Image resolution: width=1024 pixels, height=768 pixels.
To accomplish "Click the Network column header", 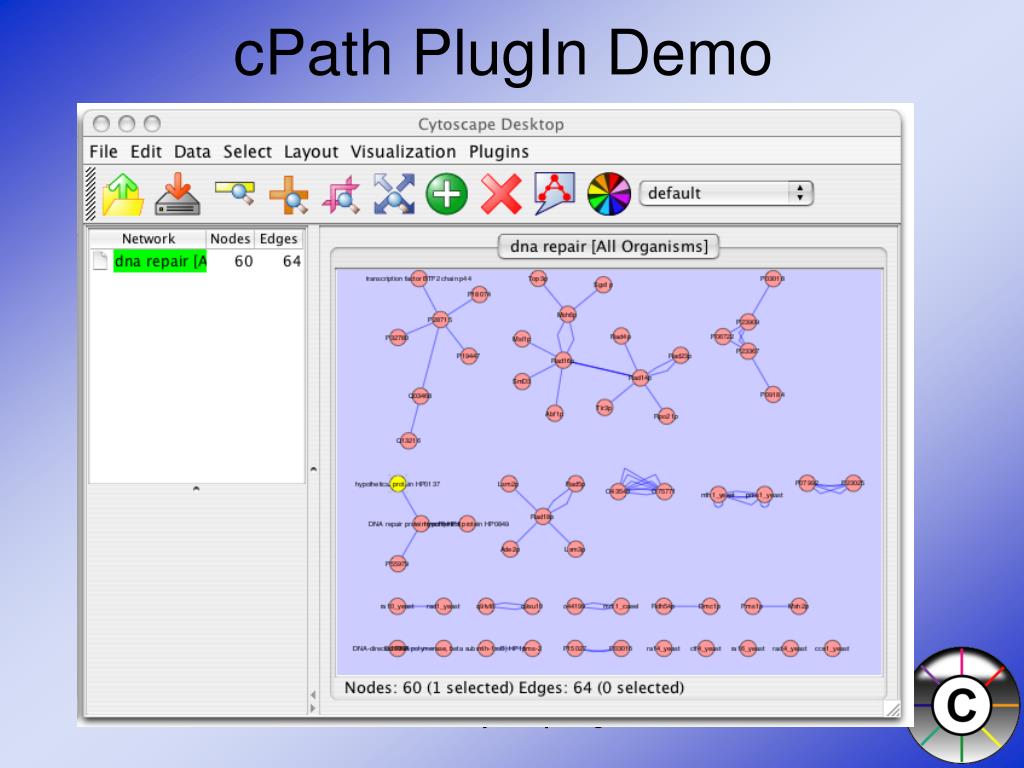I will click(148, 239).
